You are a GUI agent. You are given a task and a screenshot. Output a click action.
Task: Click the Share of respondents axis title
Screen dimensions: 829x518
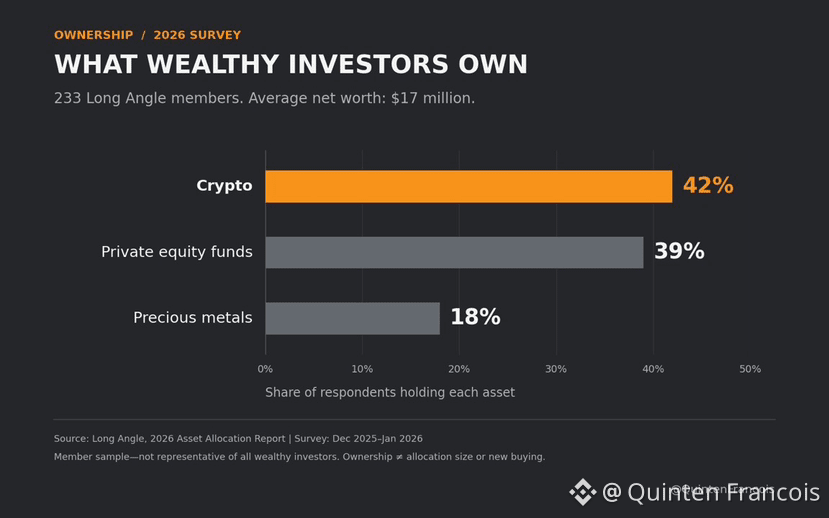pyautogui.click(x=390, y=393)
